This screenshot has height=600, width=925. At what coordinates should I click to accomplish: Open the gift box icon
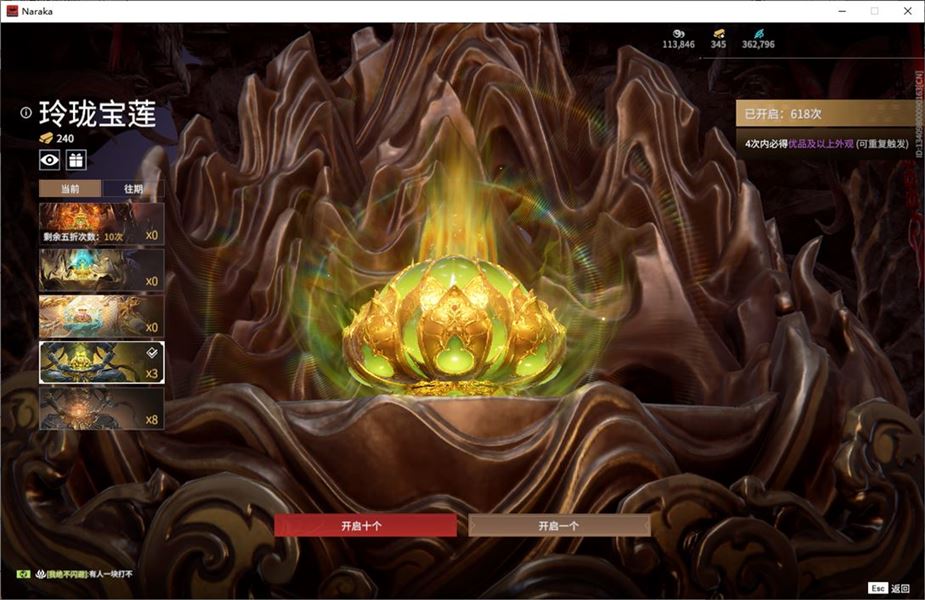coord(76,160)
